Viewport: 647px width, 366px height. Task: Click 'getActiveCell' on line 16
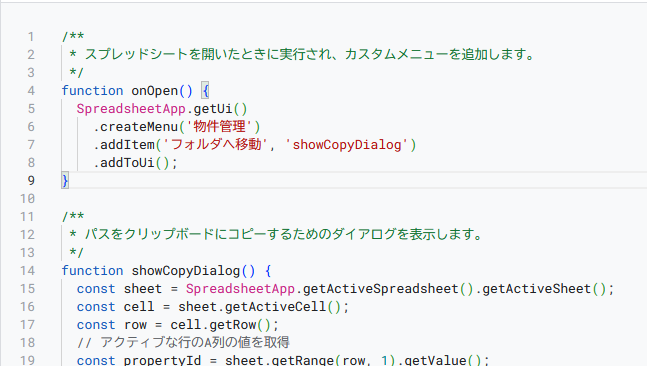point(275,307)
